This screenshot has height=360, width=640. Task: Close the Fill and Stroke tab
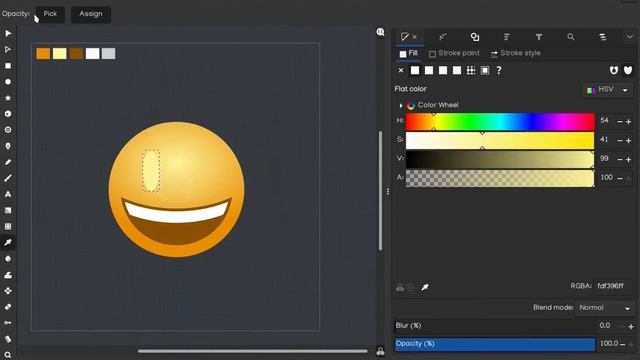(415, 37)
